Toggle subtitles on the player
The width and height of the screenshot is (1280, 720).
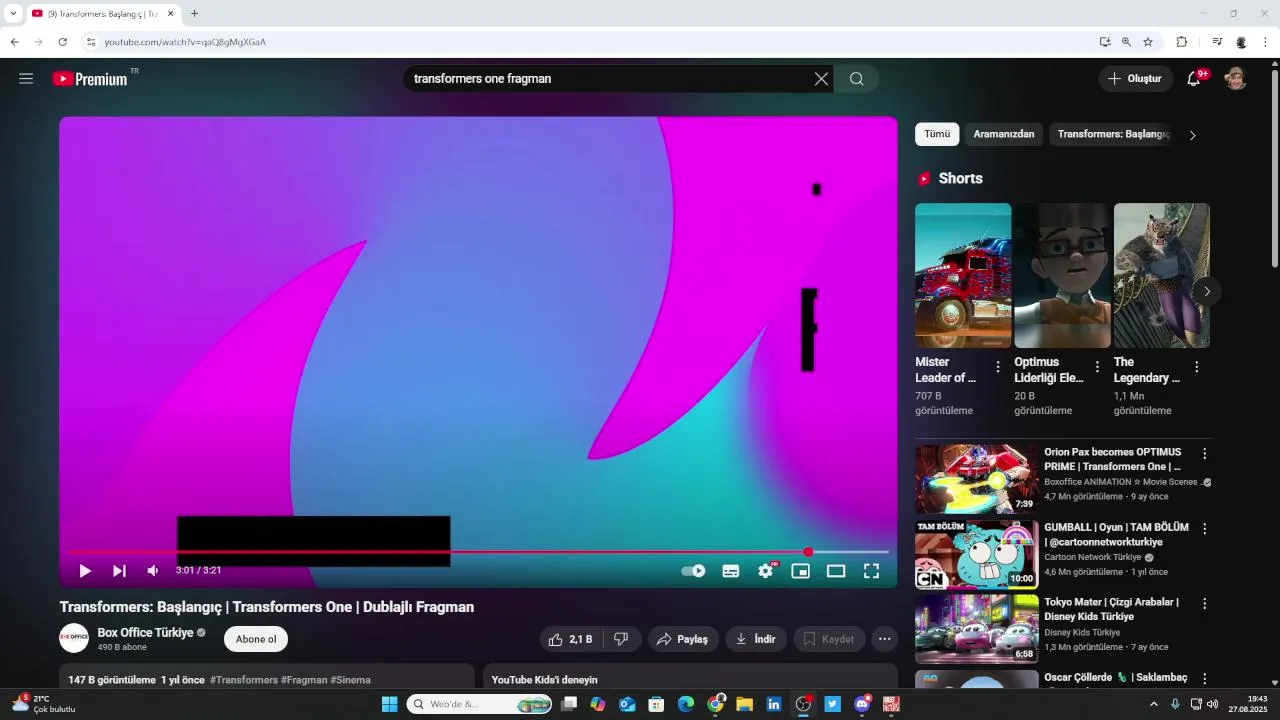tap(731, 571)
